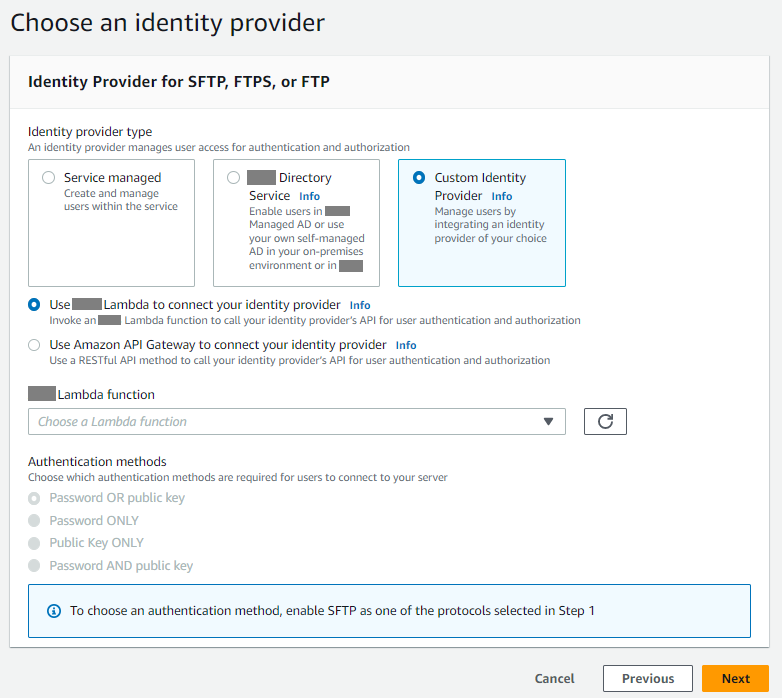The width and height of the screenshot is (782, 698).
Task: Click the dropdown arrow in Lambda function selector
Action: click(x=548, y=421)
